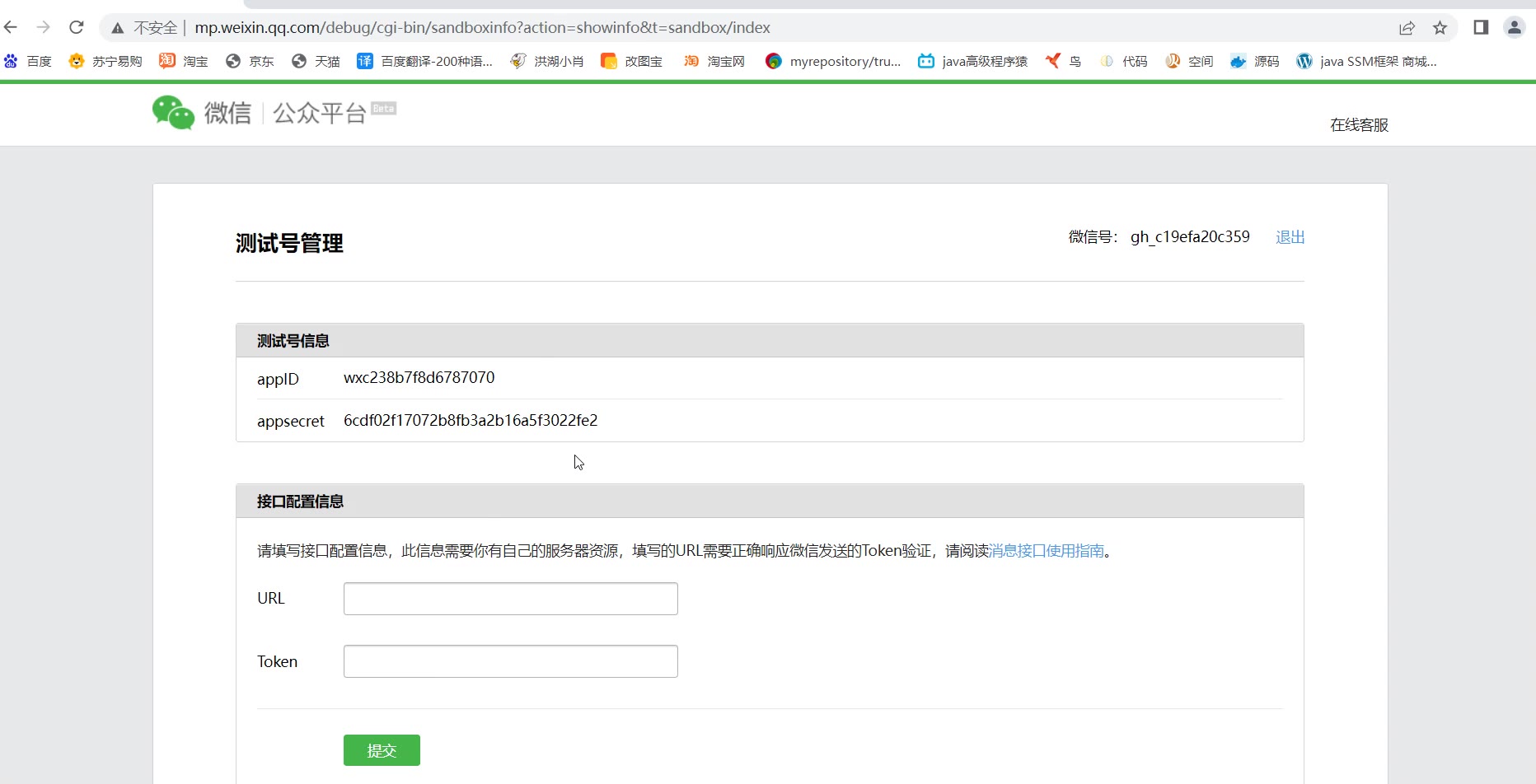Click the appID label
1536x784 pixels.
coord(278,379)
